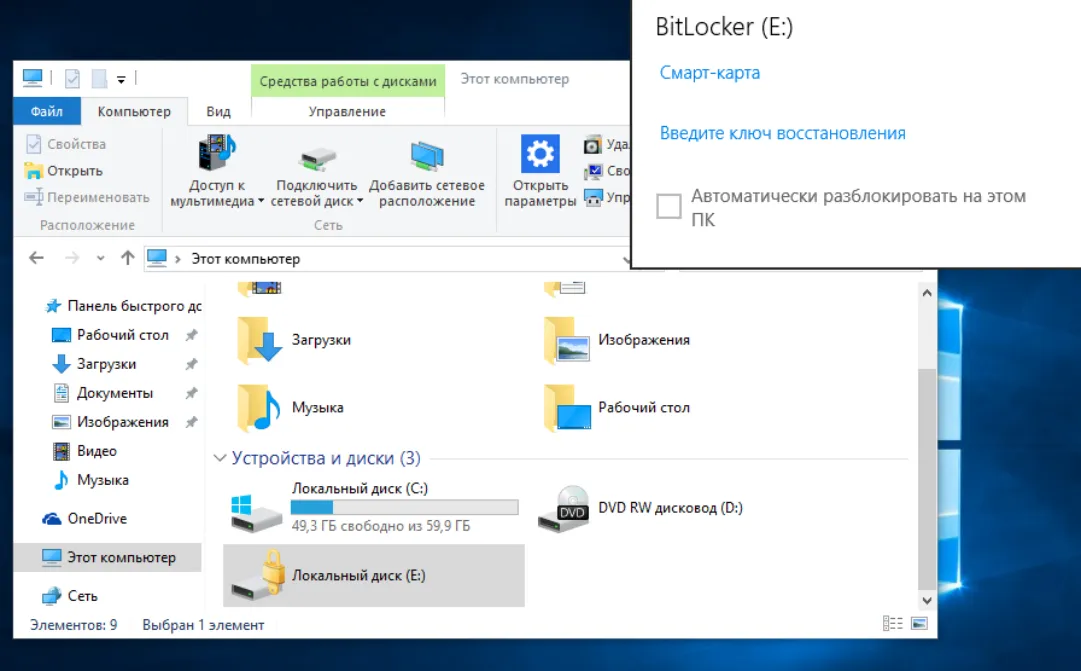Switch to large icons view in status bar
Screen dimensions: 1081x671
(919, 623)
